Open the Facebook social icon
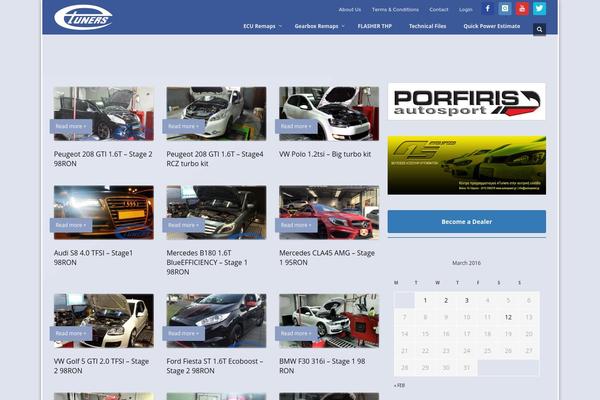 coord(488,8)
